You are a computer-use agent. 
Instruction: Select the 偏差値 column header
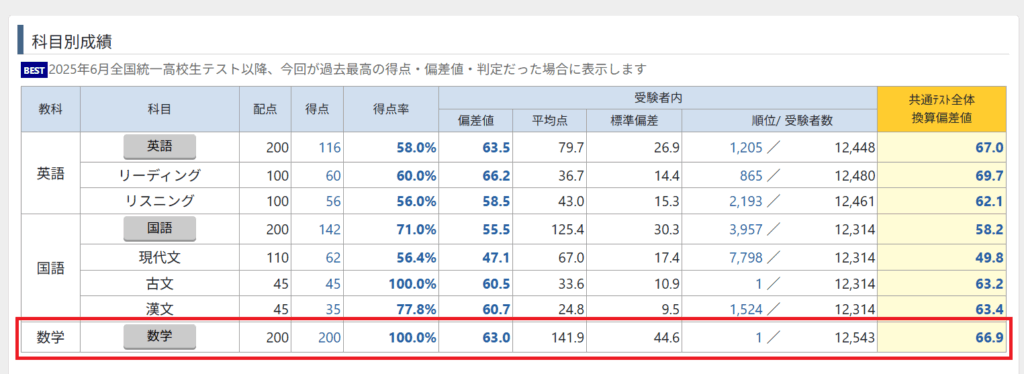click(475, 121)
